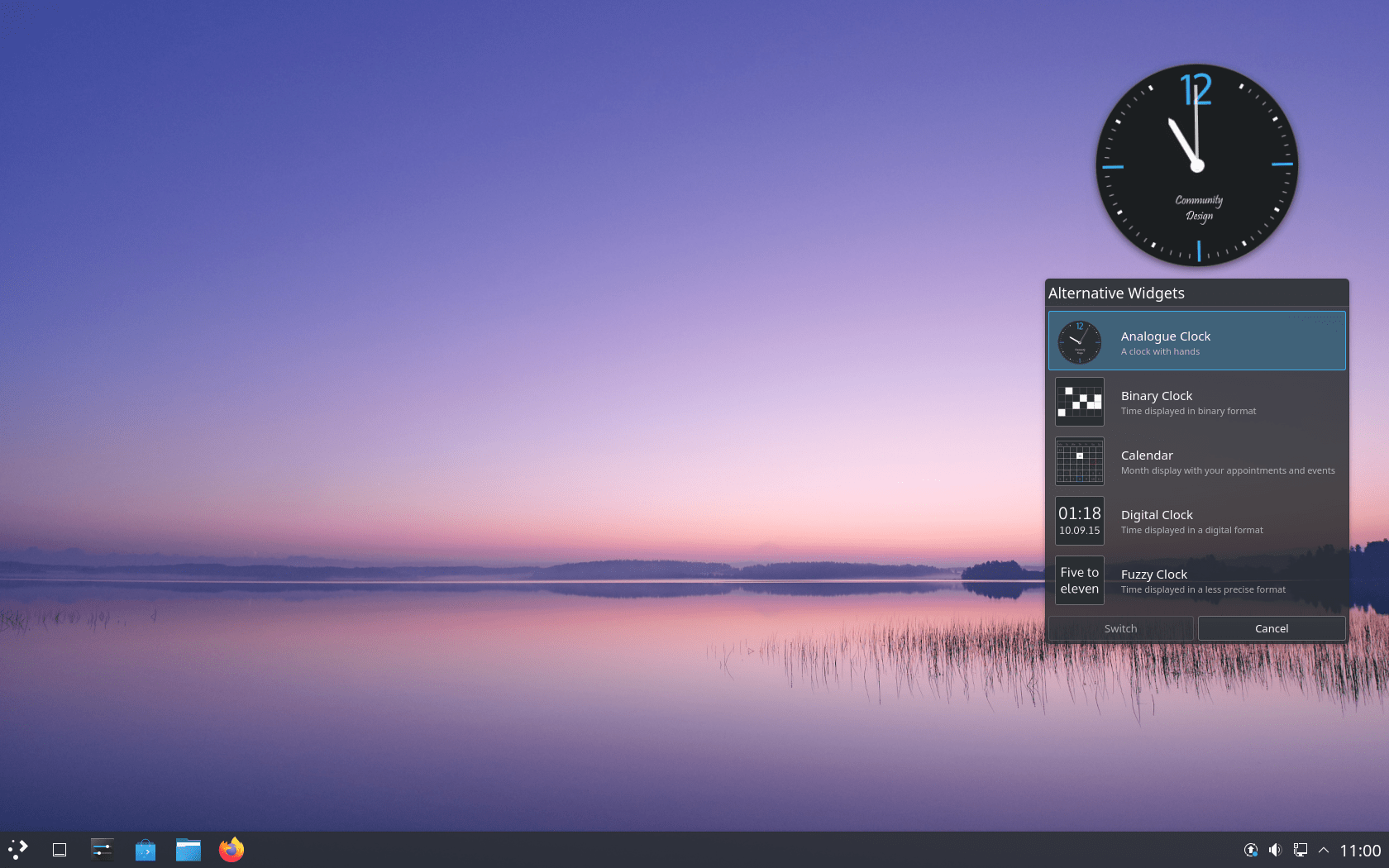Cancel the Alternative Widgets dialog
This screenshot has height=868, width=1389.
[1271, 628]
